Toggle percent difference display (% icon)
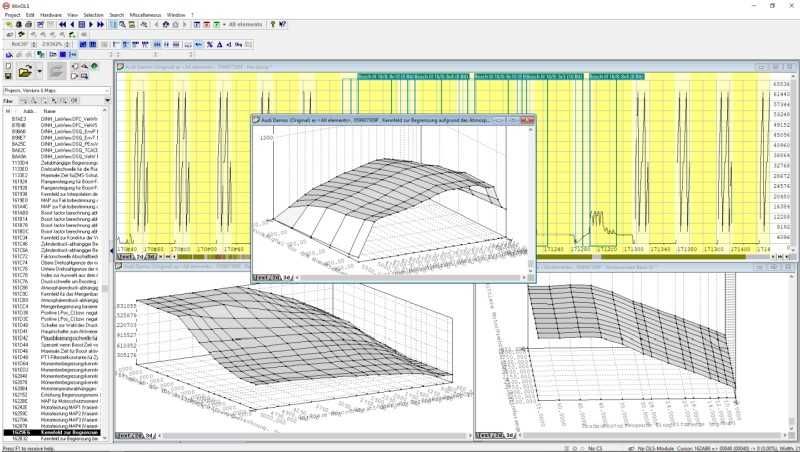 [x=209, y=44]
